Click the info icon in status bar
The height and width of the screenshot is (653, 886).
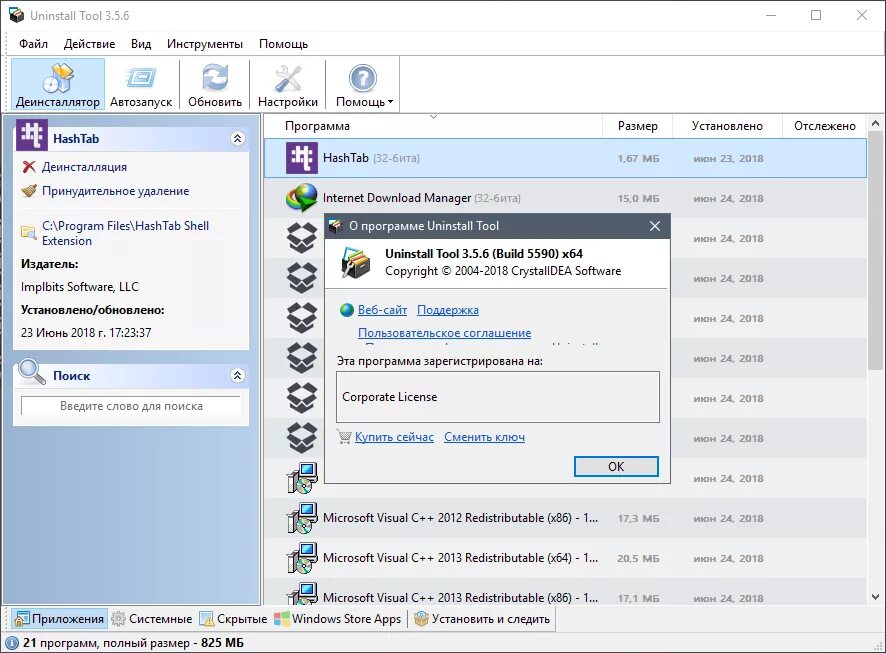pyautogui.click(x=11, y=643)
